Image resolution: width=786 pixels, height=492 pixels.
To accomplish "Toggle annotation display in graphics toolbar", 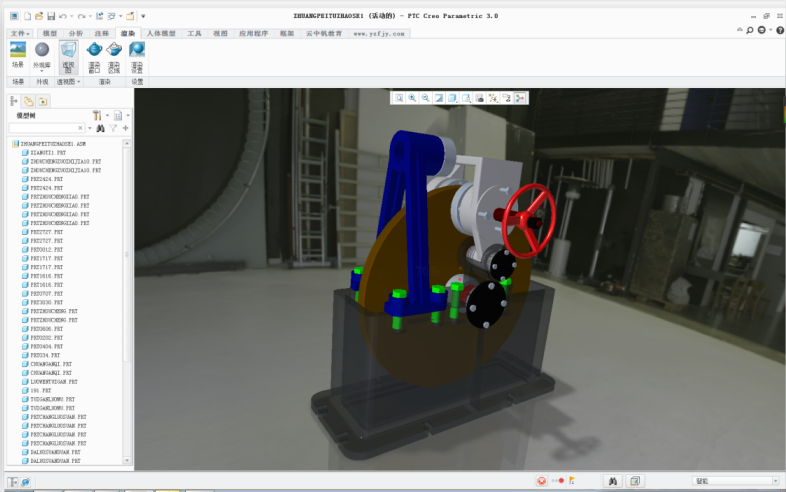I will pyautogui.click(x=507, y=98).
